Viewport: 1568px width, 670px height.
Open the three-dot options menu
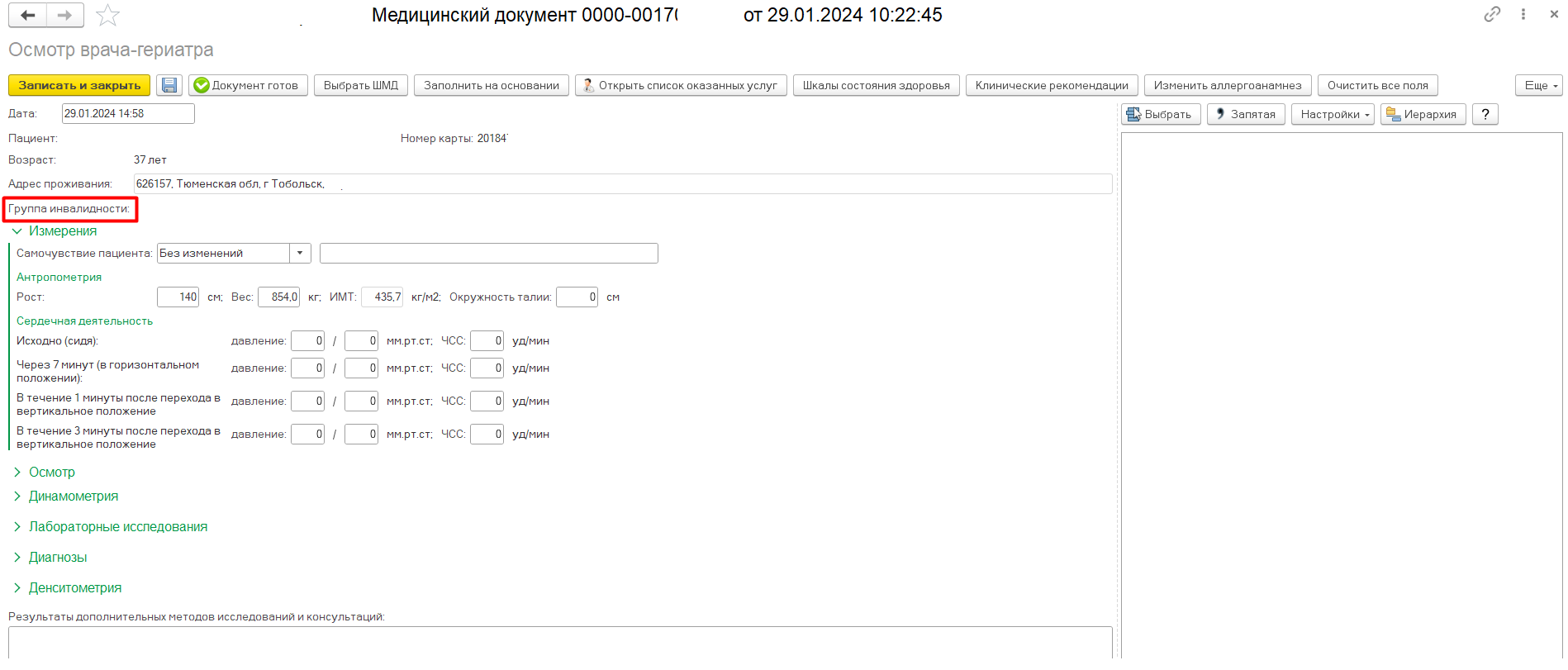[1523, 14]
